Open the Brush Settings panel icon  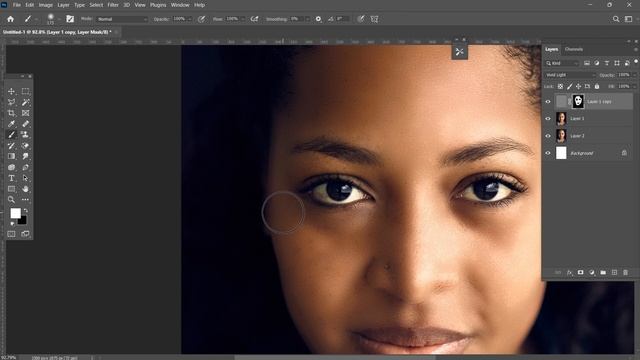(x=70, y=19)
